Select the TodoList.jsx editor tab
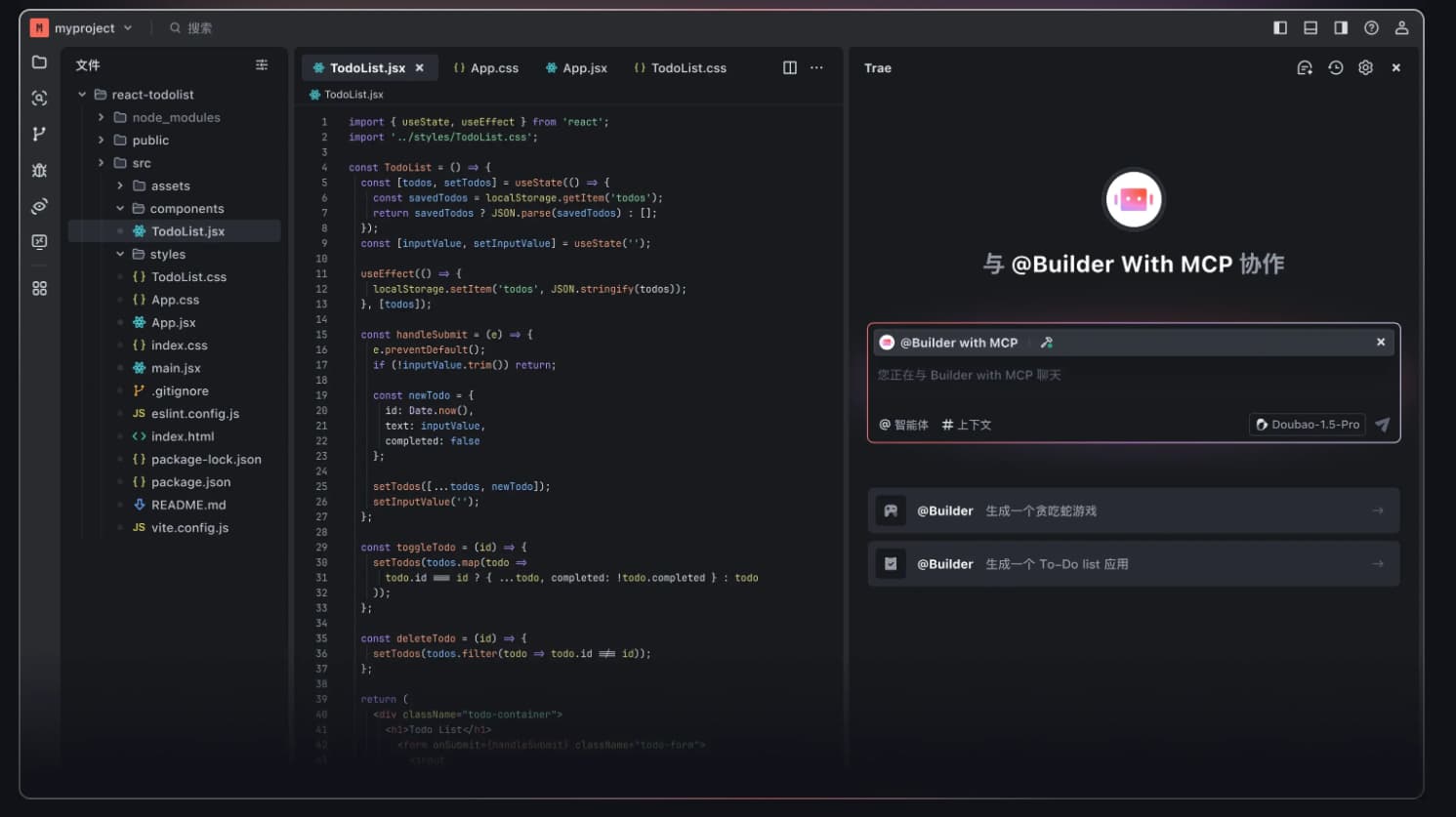Image resolution: width=1456 pixels, height=817 pixels. pos(368,67)
